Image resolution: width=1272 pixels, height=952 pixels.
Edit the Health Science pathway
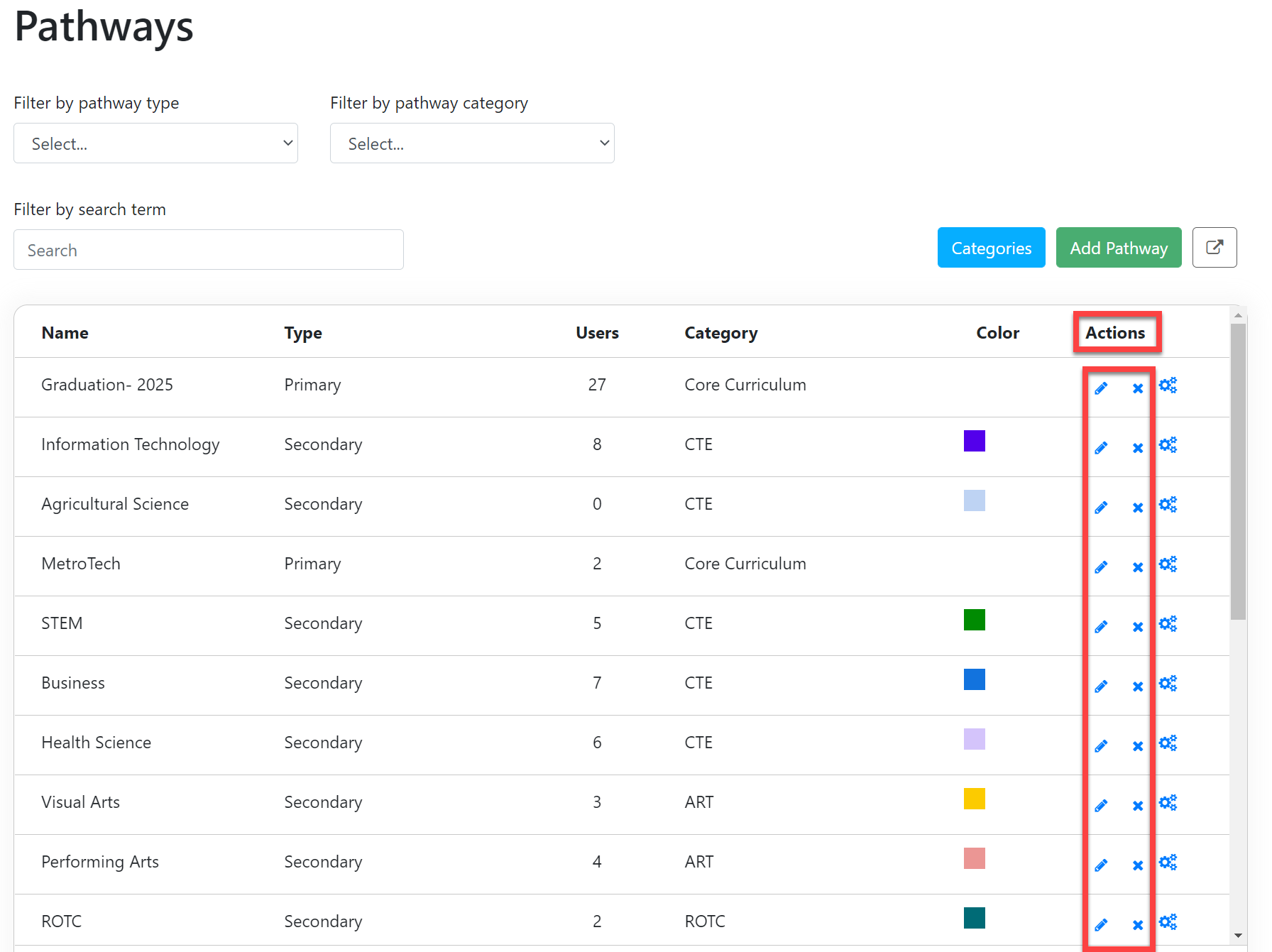click(x=1101, y=745)
